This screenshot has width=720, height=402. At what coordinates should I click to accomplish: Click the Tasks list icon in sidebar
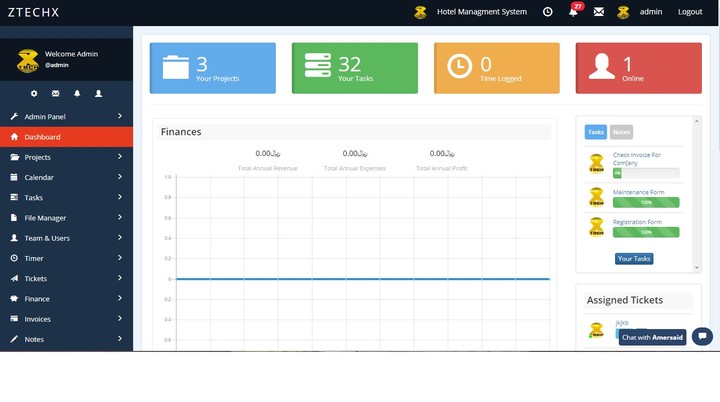pyautogui.click(x=14, y=197)
